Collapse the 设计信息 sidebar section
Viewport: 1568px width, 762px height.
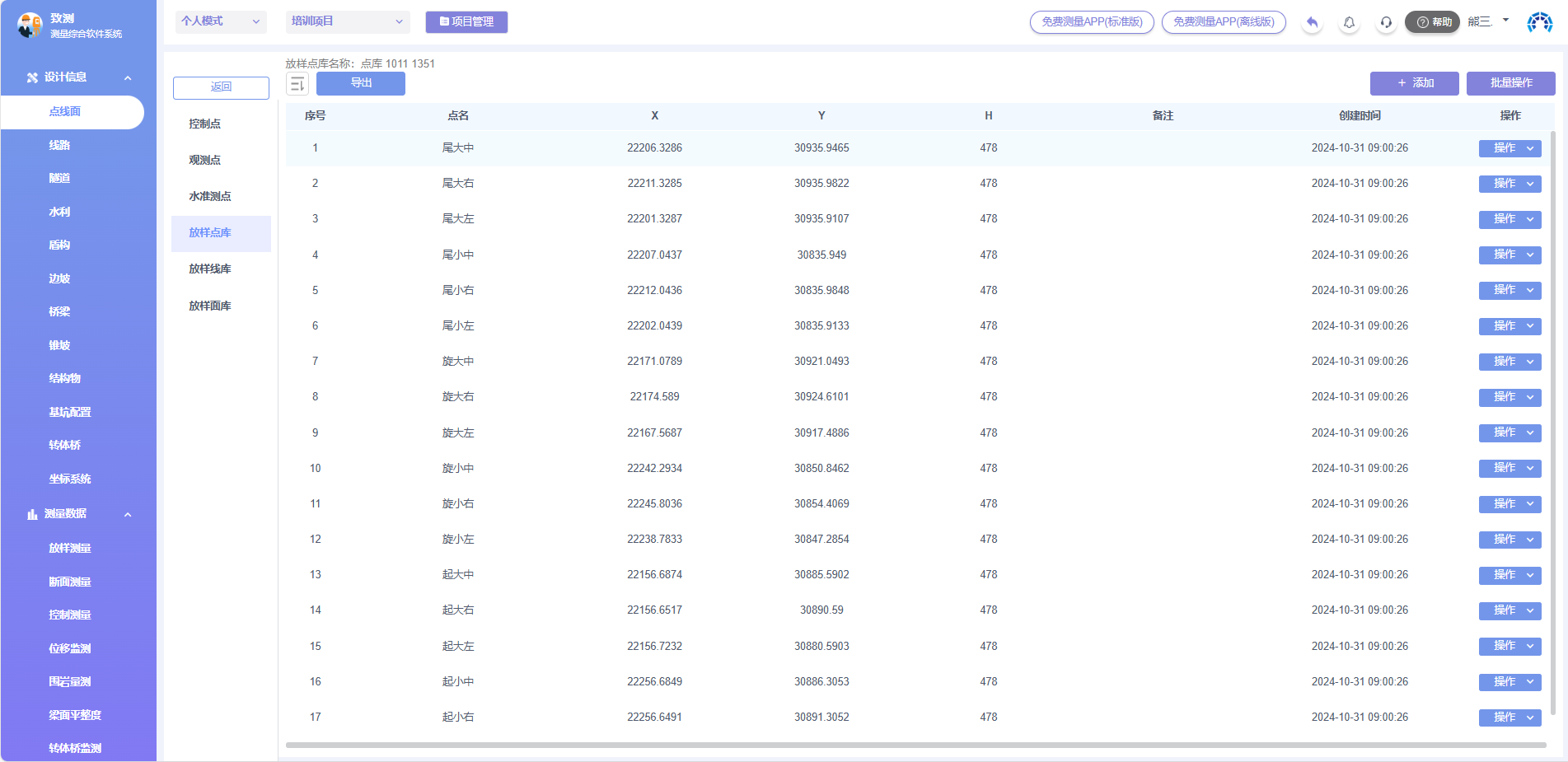(128, 77)
